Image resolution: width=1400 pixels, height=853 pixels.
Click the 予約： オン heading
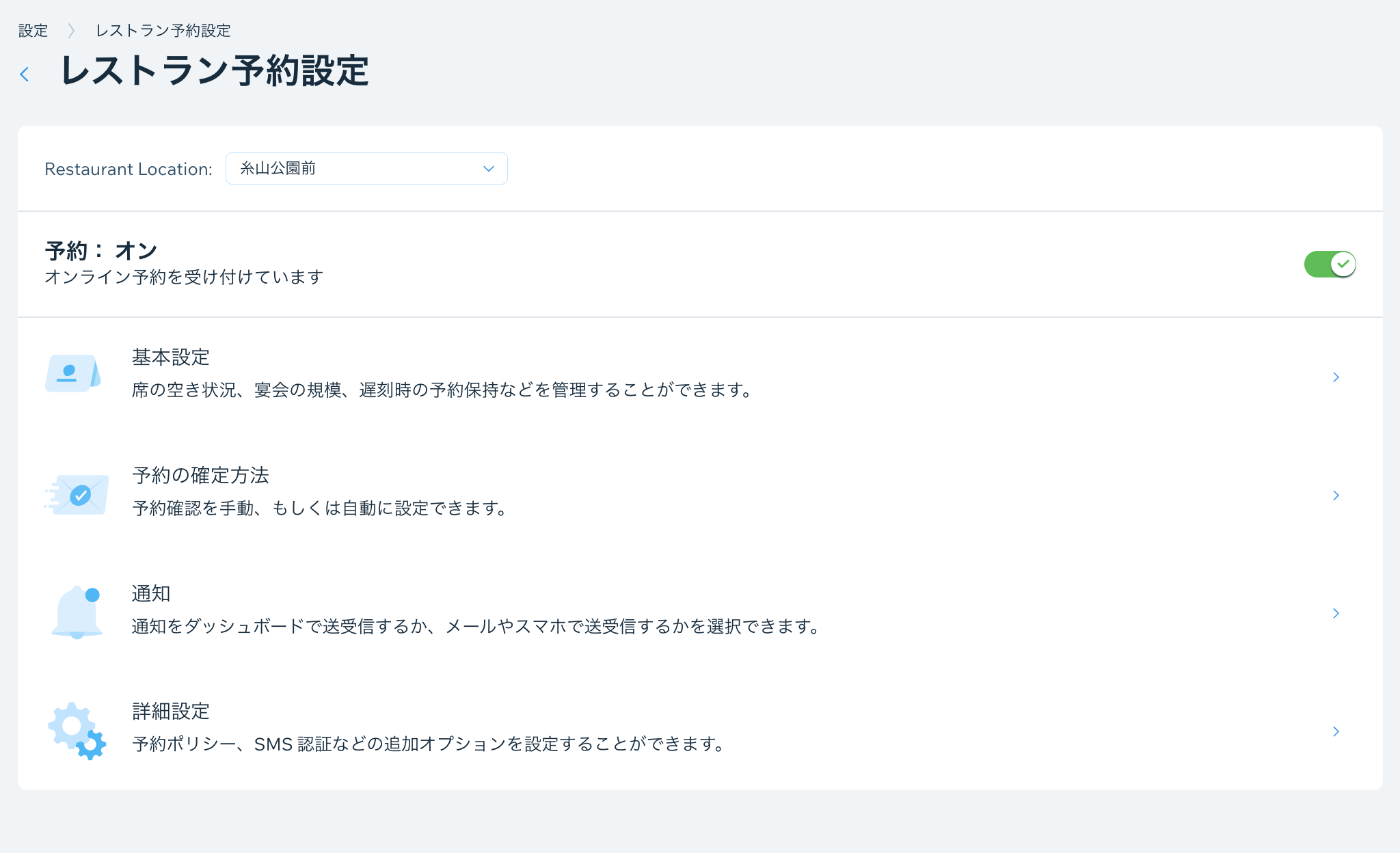(101, 250)
